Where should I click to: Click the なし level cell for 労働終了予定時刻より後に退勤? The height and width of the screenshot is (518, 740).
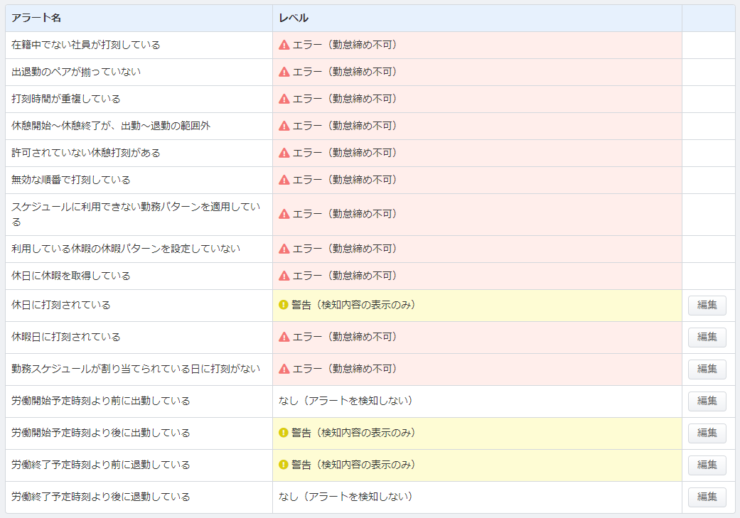click(x=477, y=497)
